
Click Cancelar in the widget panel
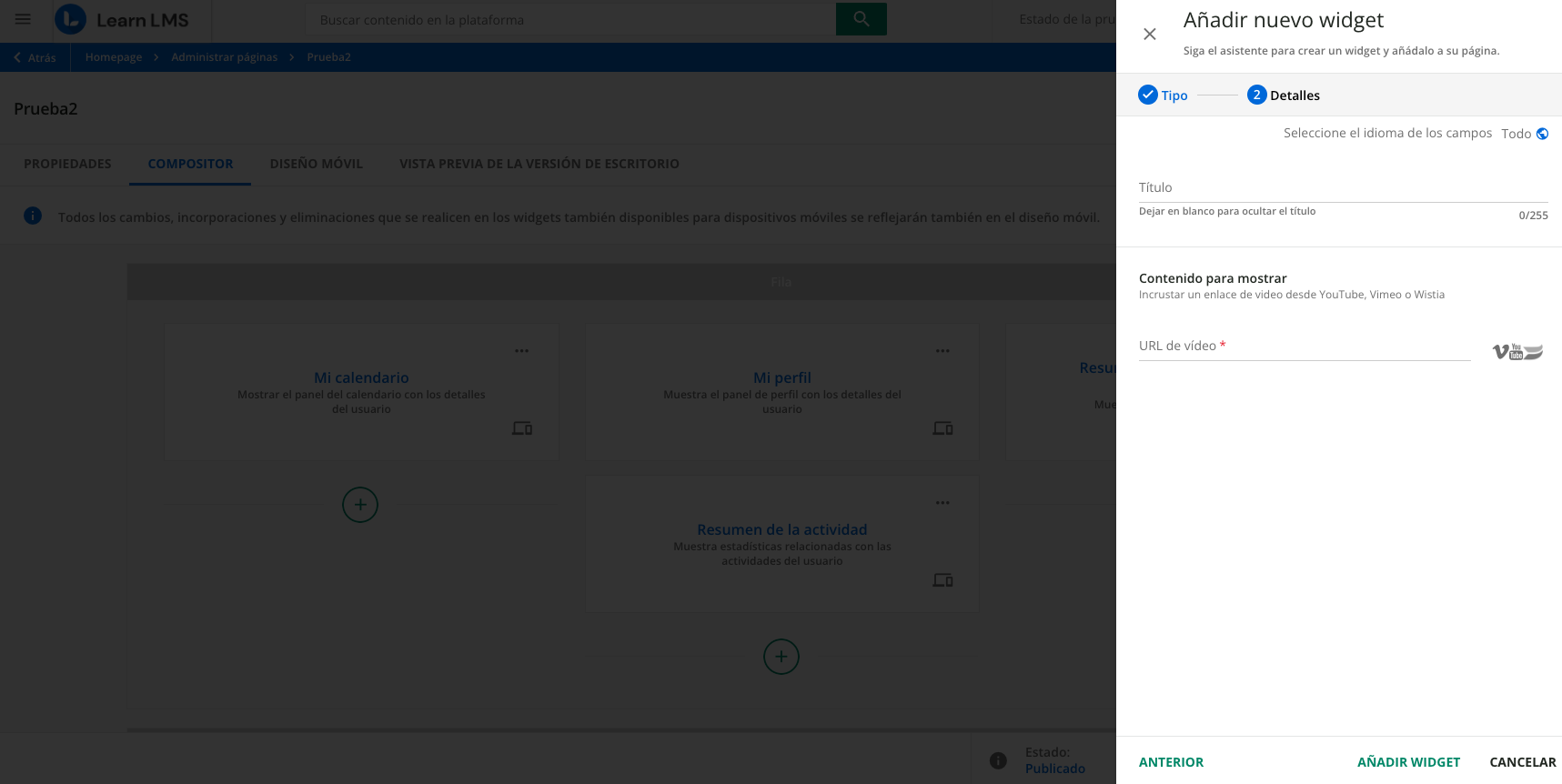coord(1522,762)
